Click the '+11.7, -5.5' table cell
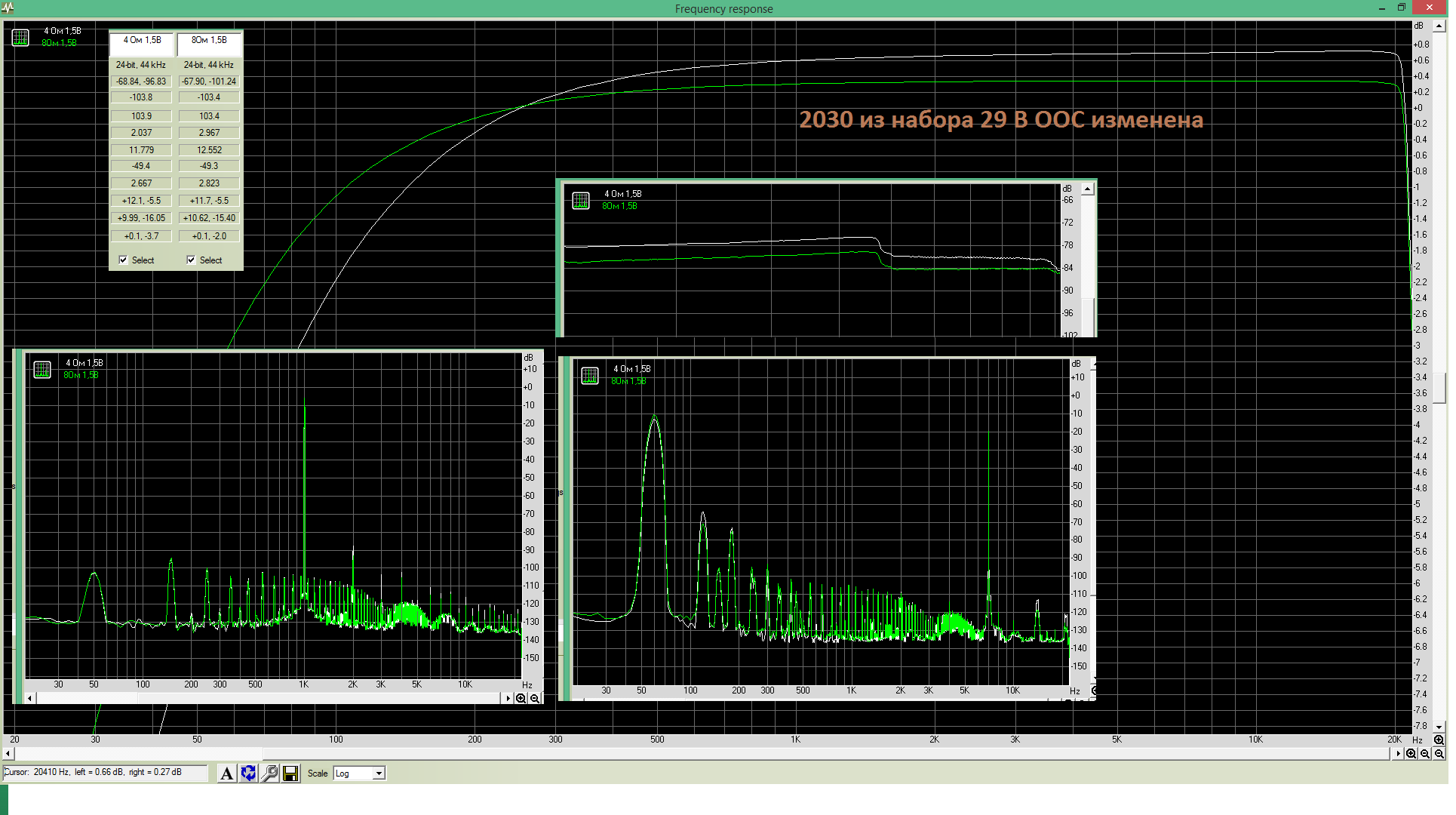1456x815 pixels. click(x=210, y=201)
